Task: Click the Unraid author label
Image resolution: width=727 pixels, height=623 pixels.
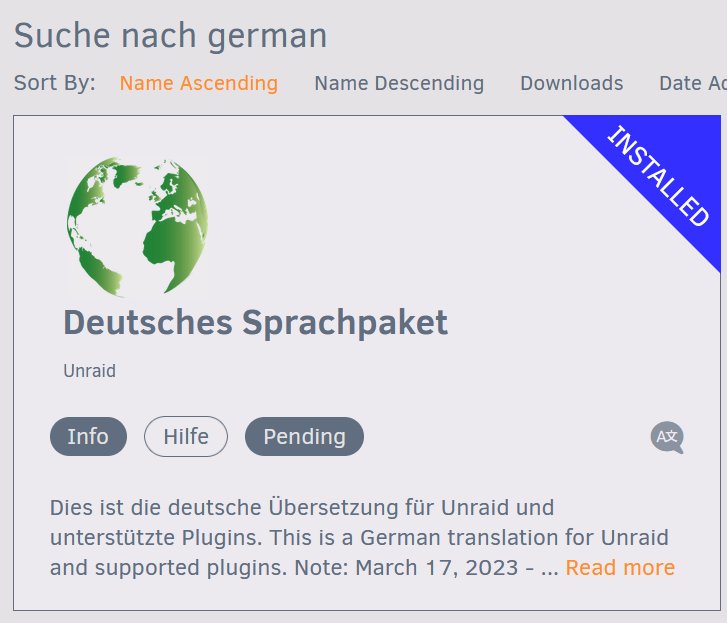Action: point(89,371)
